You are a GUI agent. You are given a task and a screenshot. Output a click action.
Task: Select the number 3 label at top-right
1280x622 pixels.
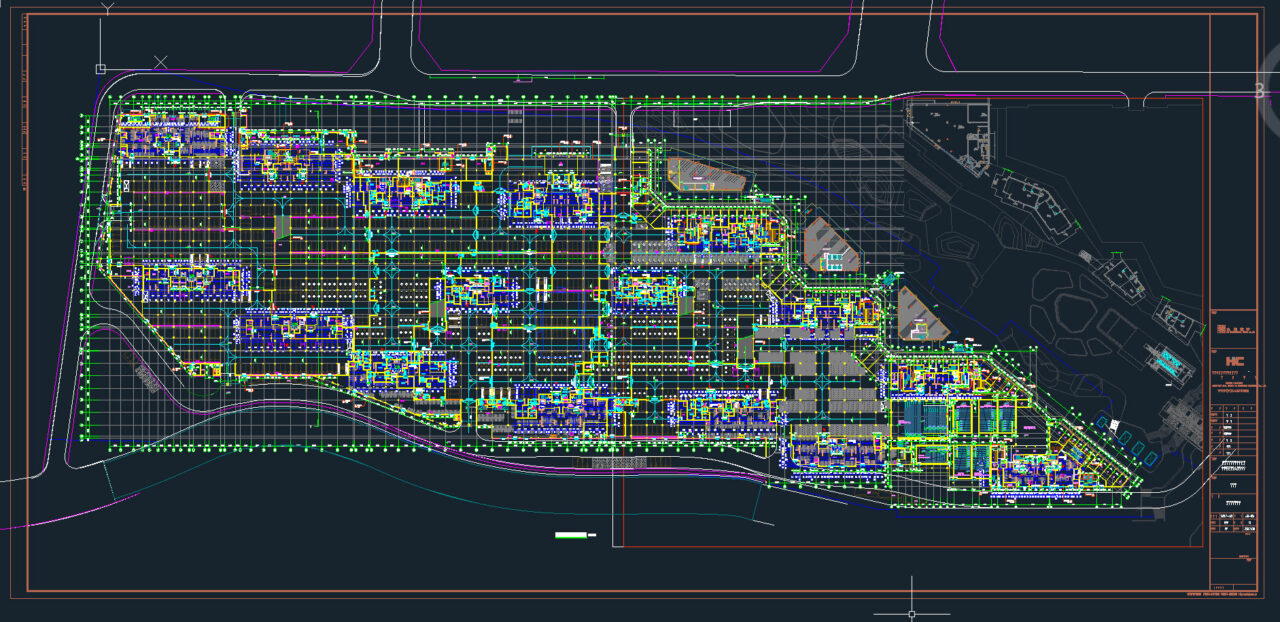pos(1259,91)
